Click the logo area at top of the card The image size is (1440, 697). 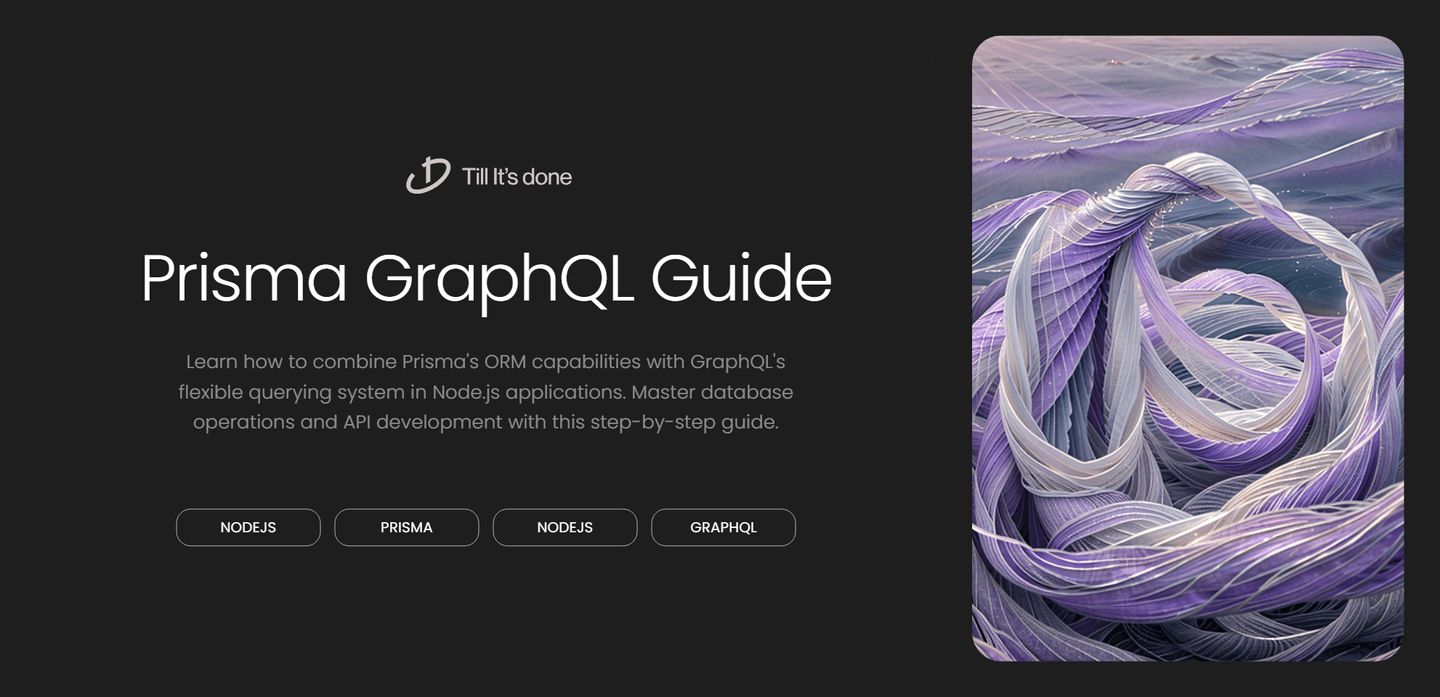488,175
